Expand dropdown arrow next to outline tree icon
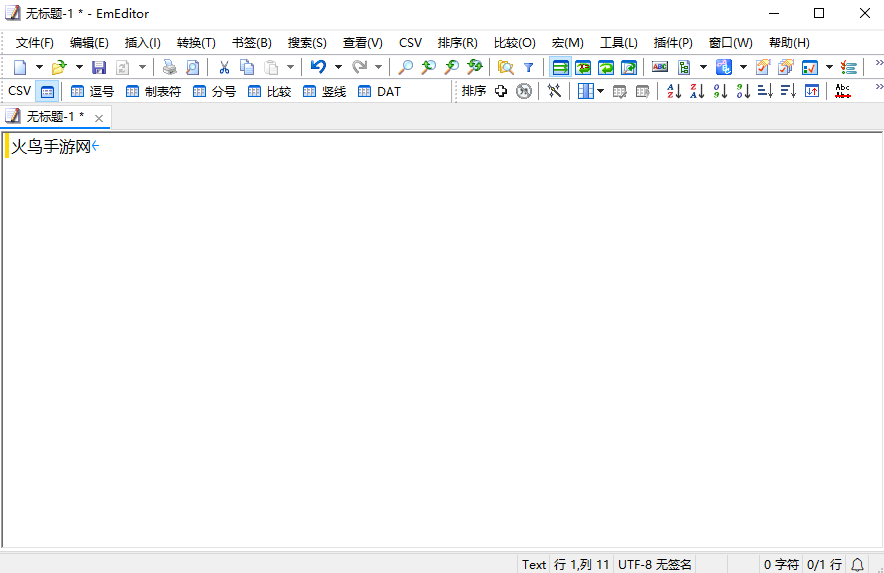884x573 pixels. tap(703, 68)
